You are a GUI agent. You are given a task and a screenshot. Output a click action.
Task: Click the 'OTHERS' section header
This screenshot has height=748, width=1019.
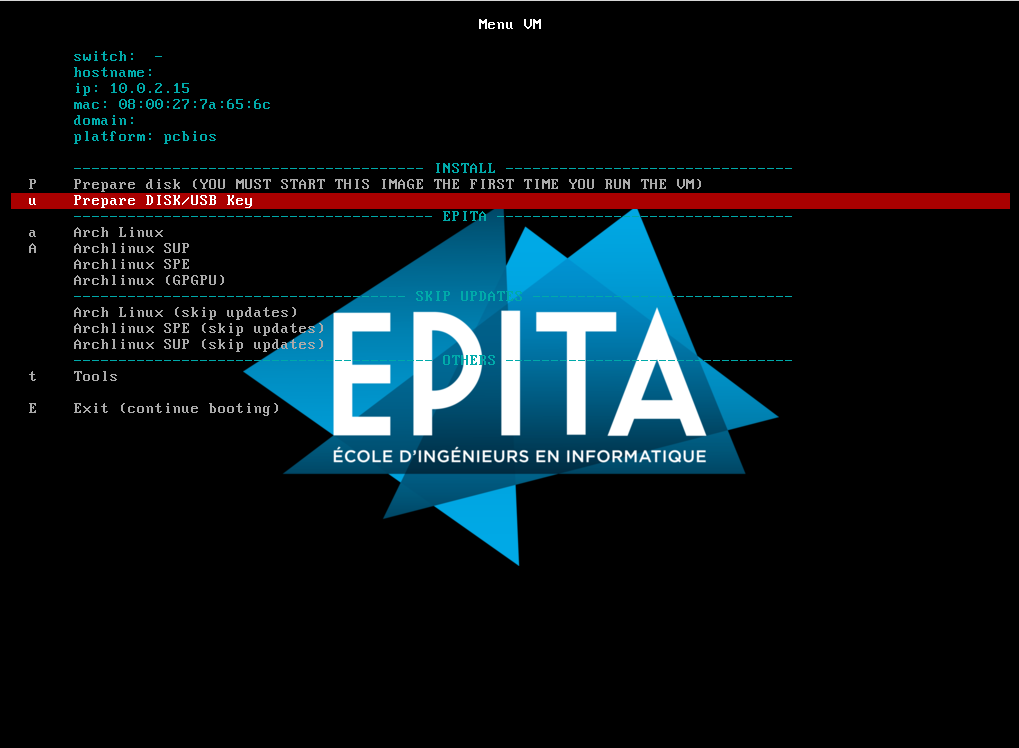469,361
